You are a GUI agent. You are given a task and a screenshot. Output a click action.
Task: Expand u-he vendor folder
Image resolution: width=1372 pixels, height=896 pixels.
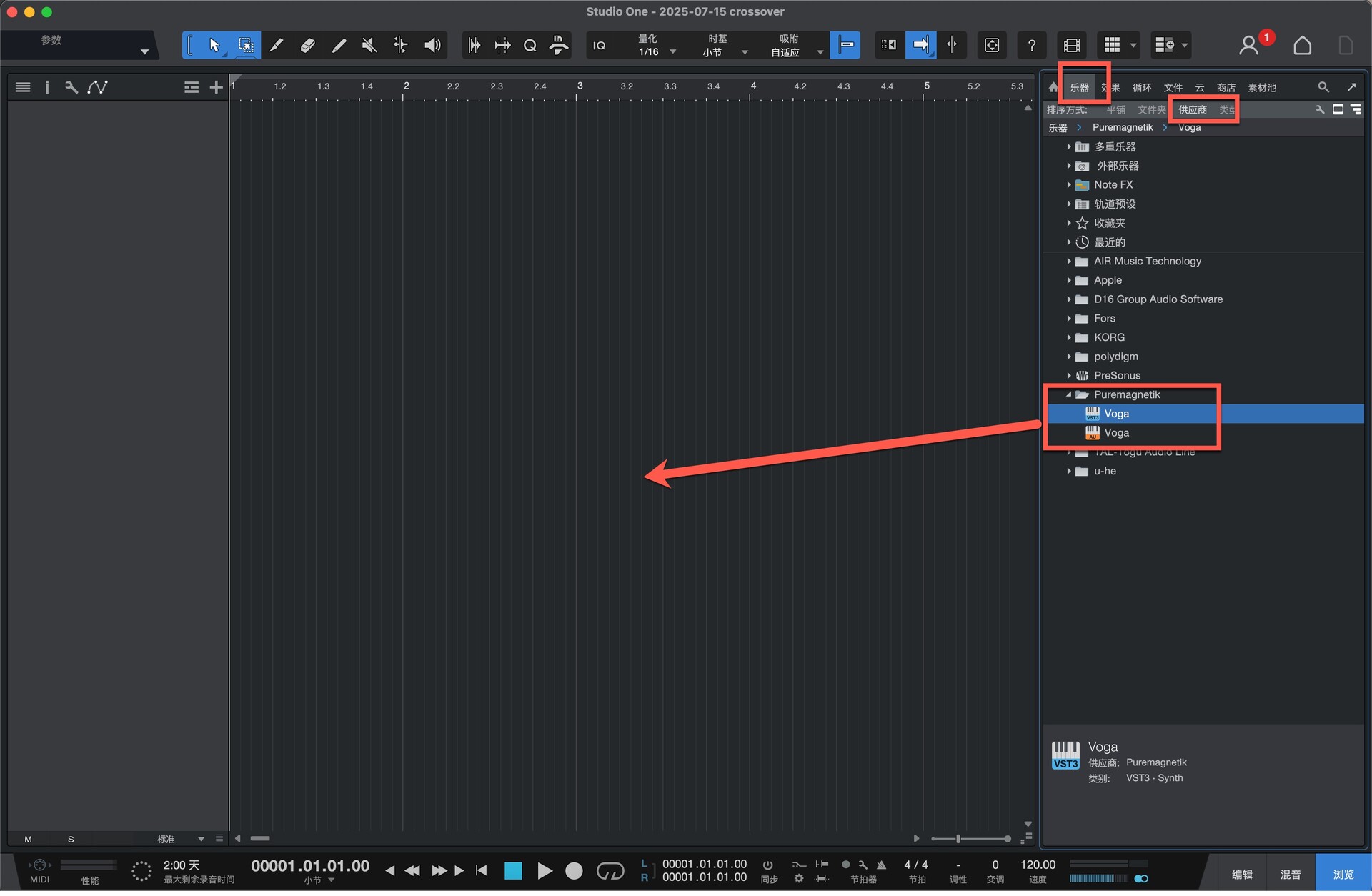1068,472
